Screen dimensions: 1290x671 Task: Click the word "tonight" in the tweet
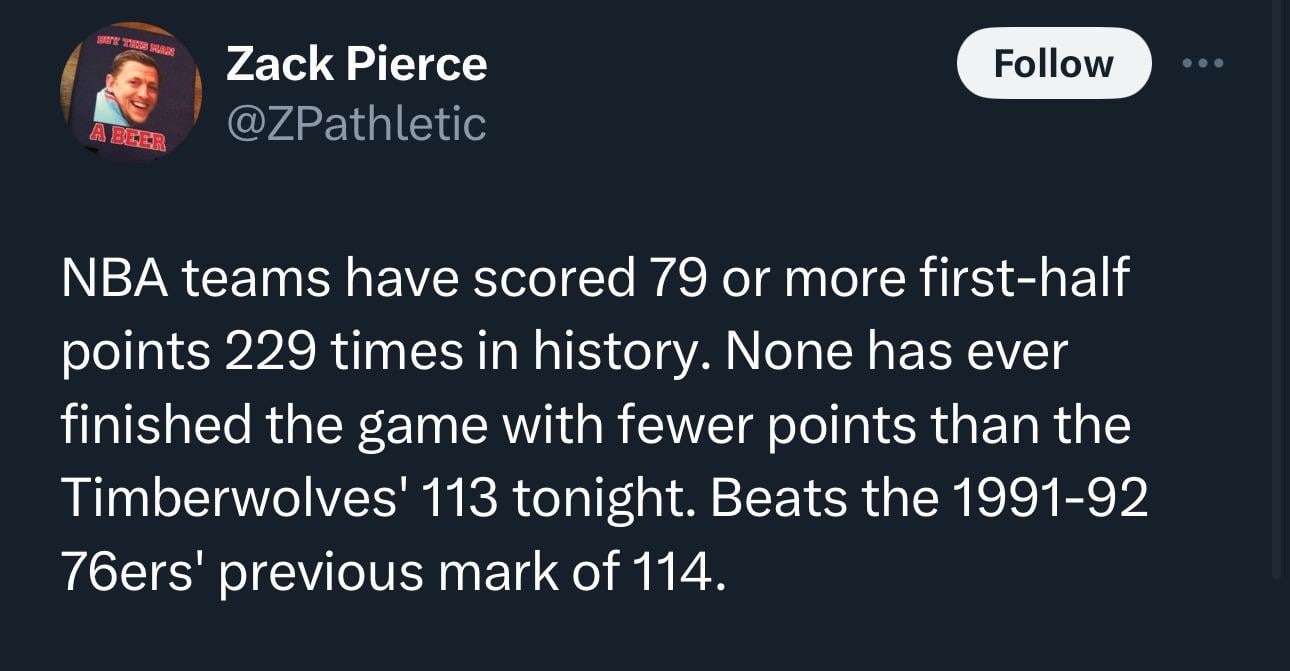pyautogui.click(x=604, y=497)
